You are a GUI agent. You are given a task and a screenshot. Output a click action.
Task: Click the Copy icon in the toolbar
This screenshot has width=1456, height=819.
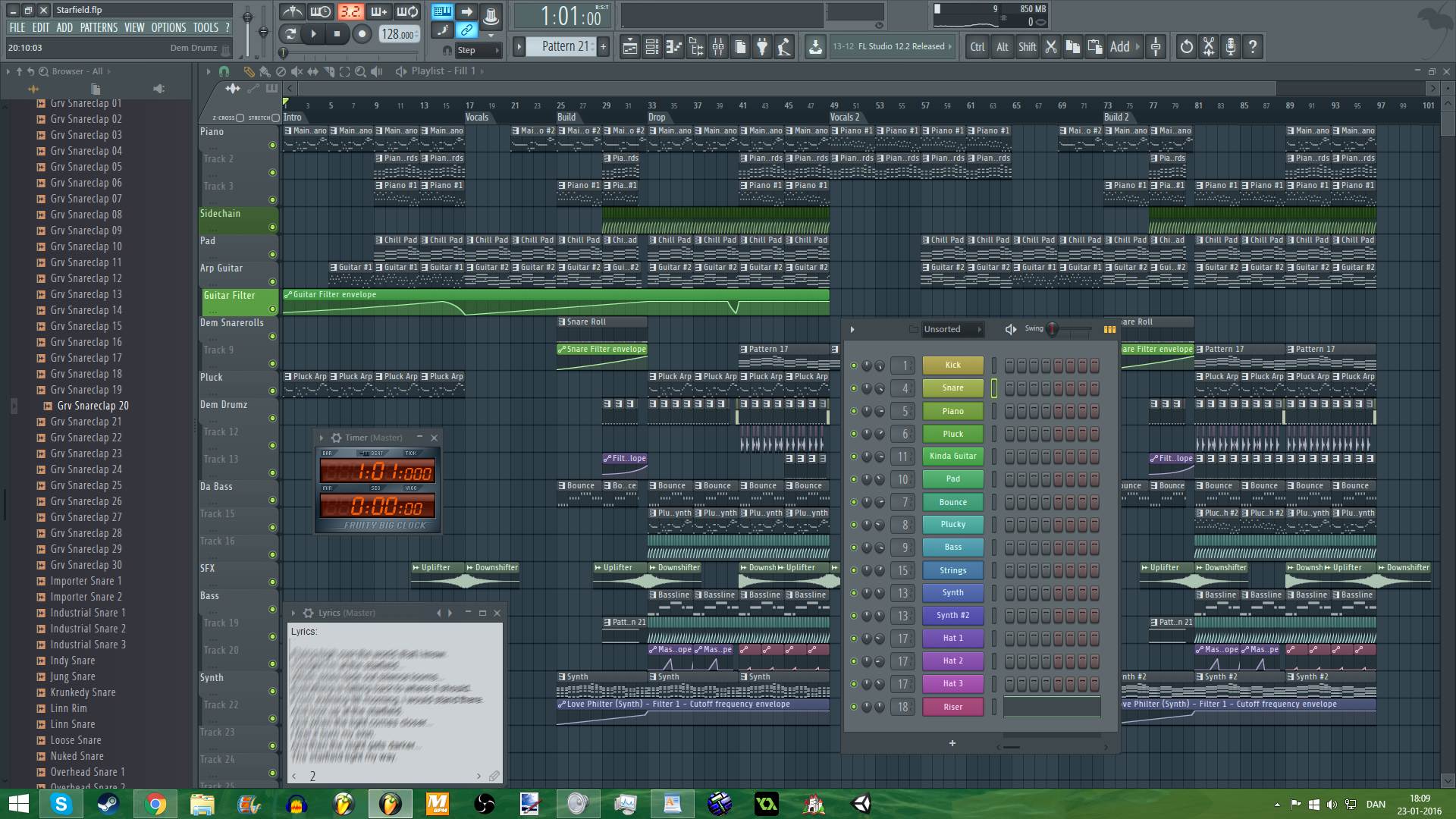pos(1072,47)
